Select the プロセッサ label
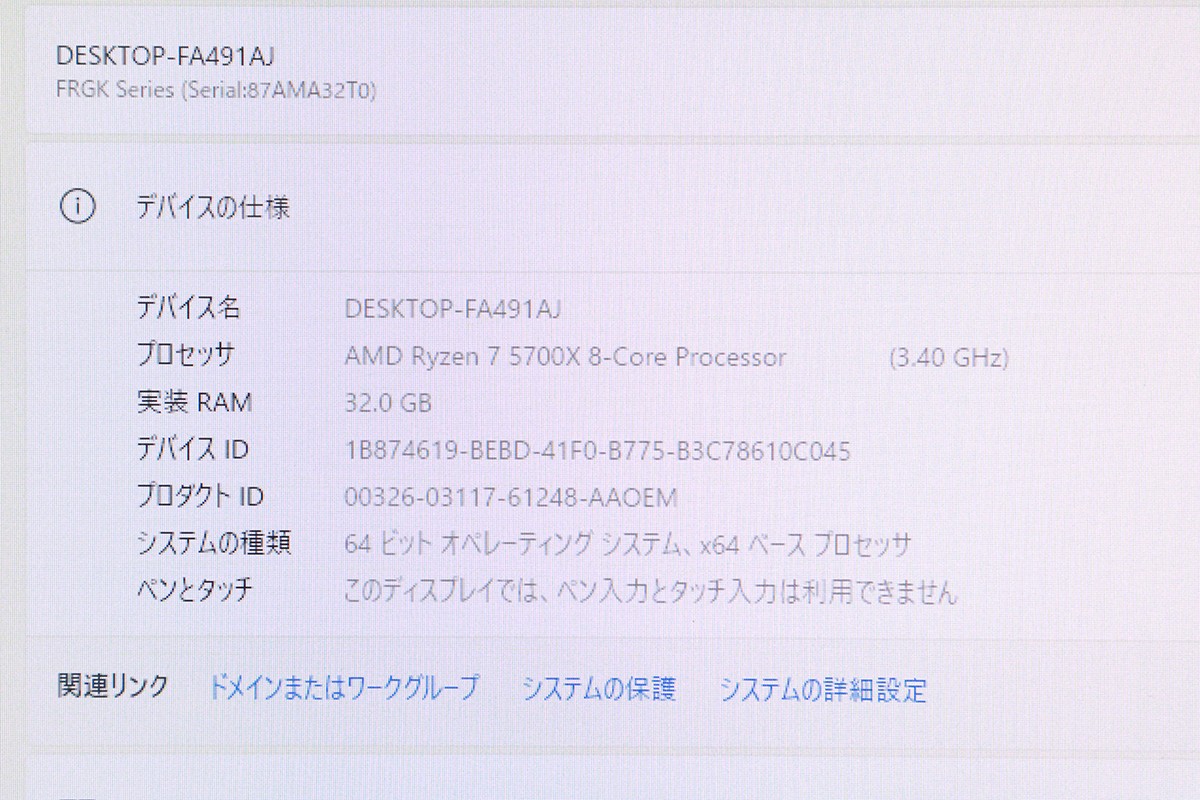 coord(186,354)
